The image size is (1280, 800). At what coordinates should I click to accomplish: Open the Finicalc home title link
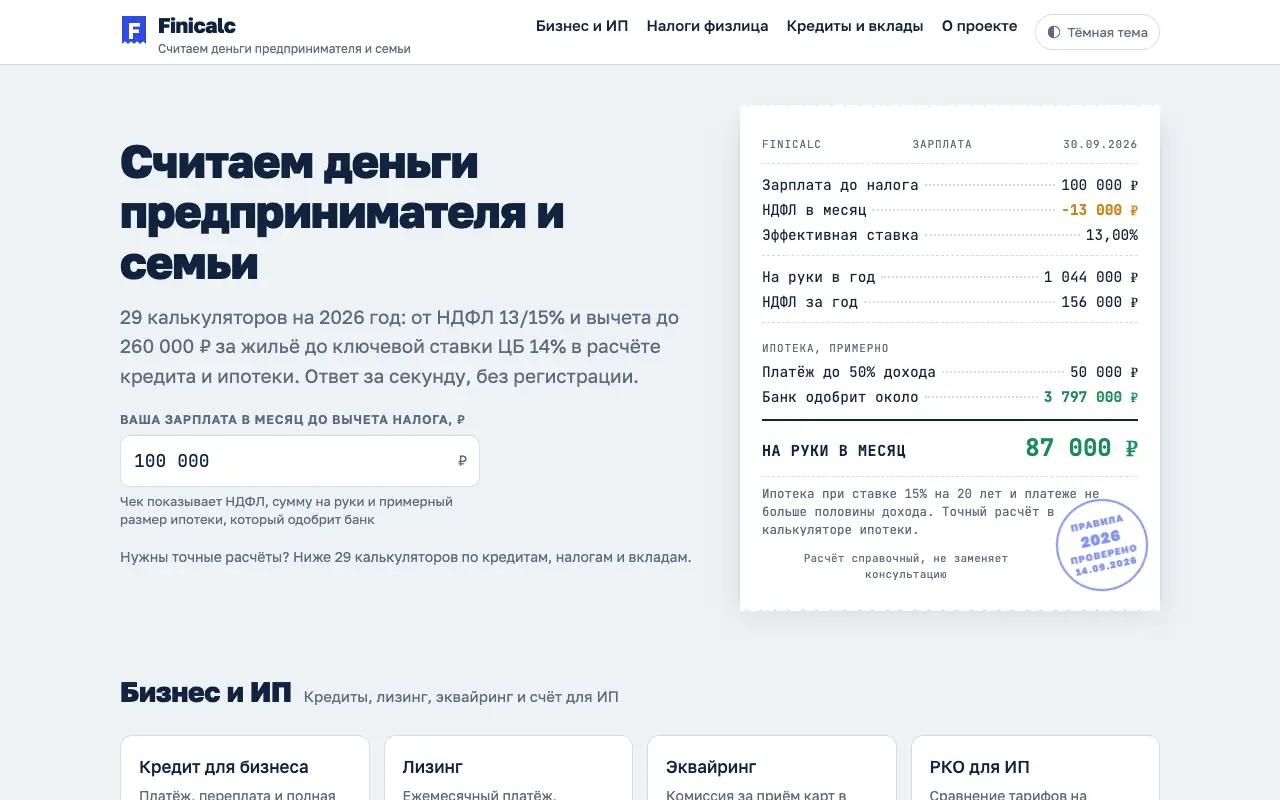(197, 26)
